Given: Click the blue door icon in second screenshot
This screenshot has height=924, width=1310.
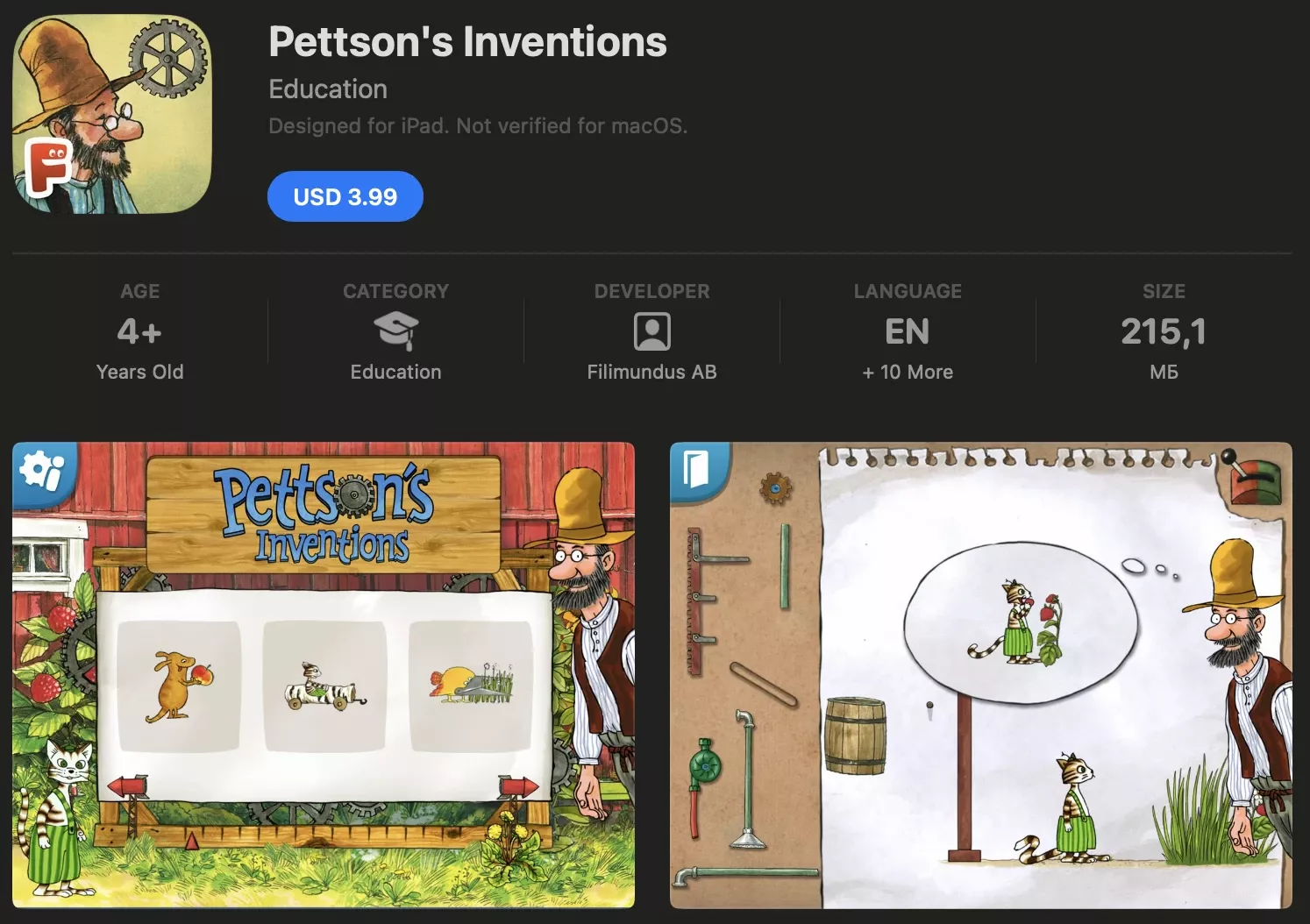Looking at the screenshot, I should pos(696,470).
